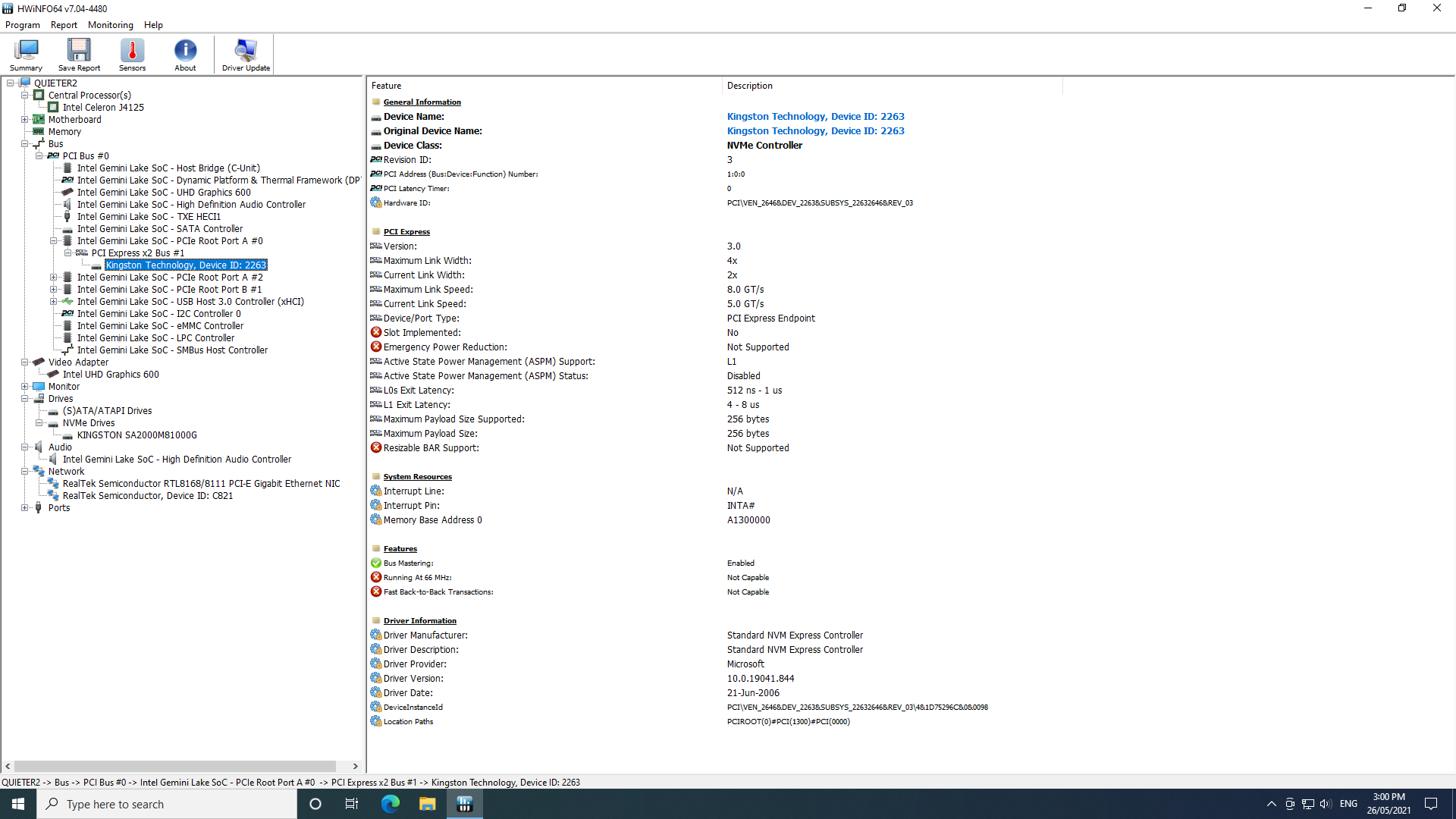
Task: Select Host Bridge (C-Unit) device
Action: 168,168
